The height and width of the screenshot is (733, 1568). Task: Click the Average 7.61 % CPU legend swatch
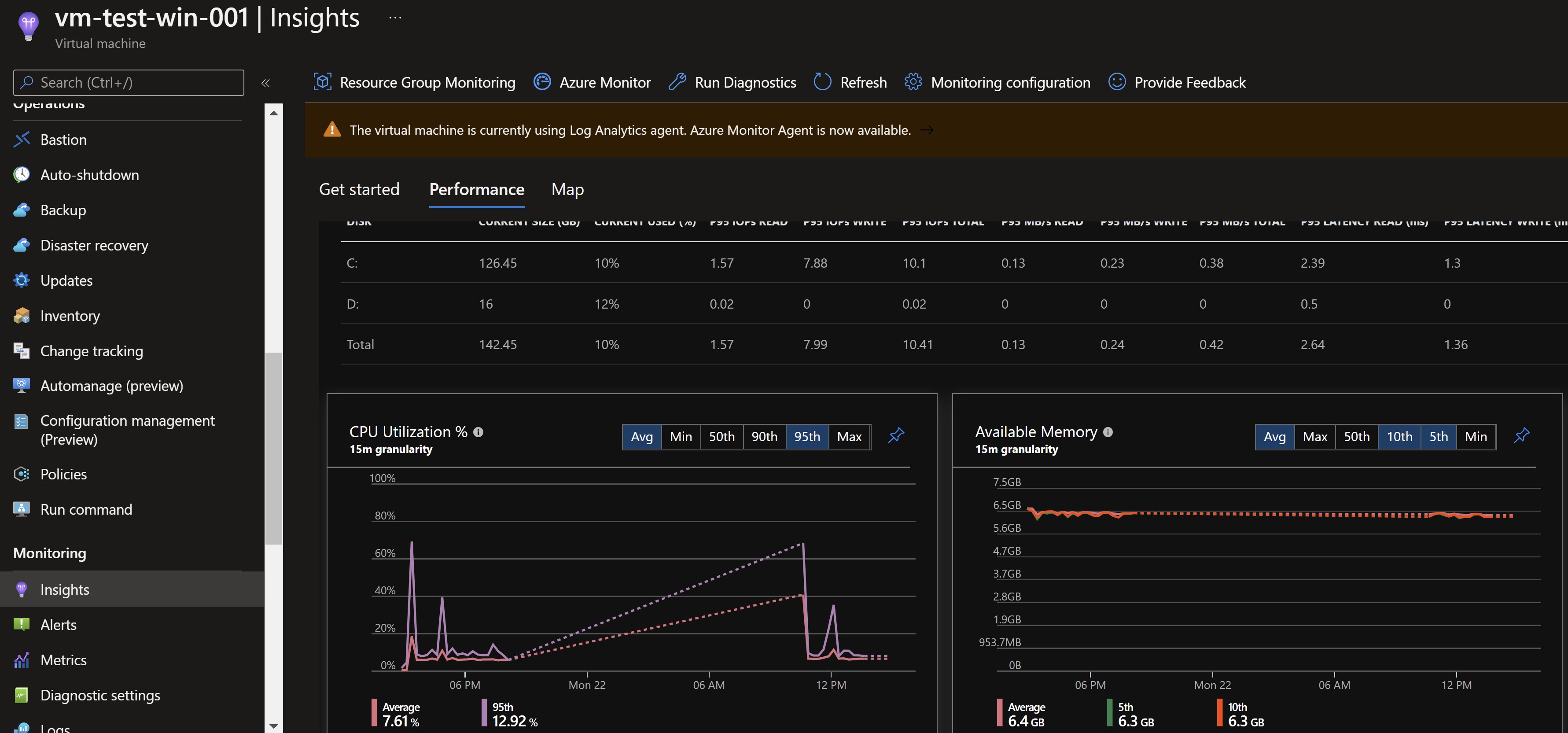pyautogui.click(x=374, y=713)
